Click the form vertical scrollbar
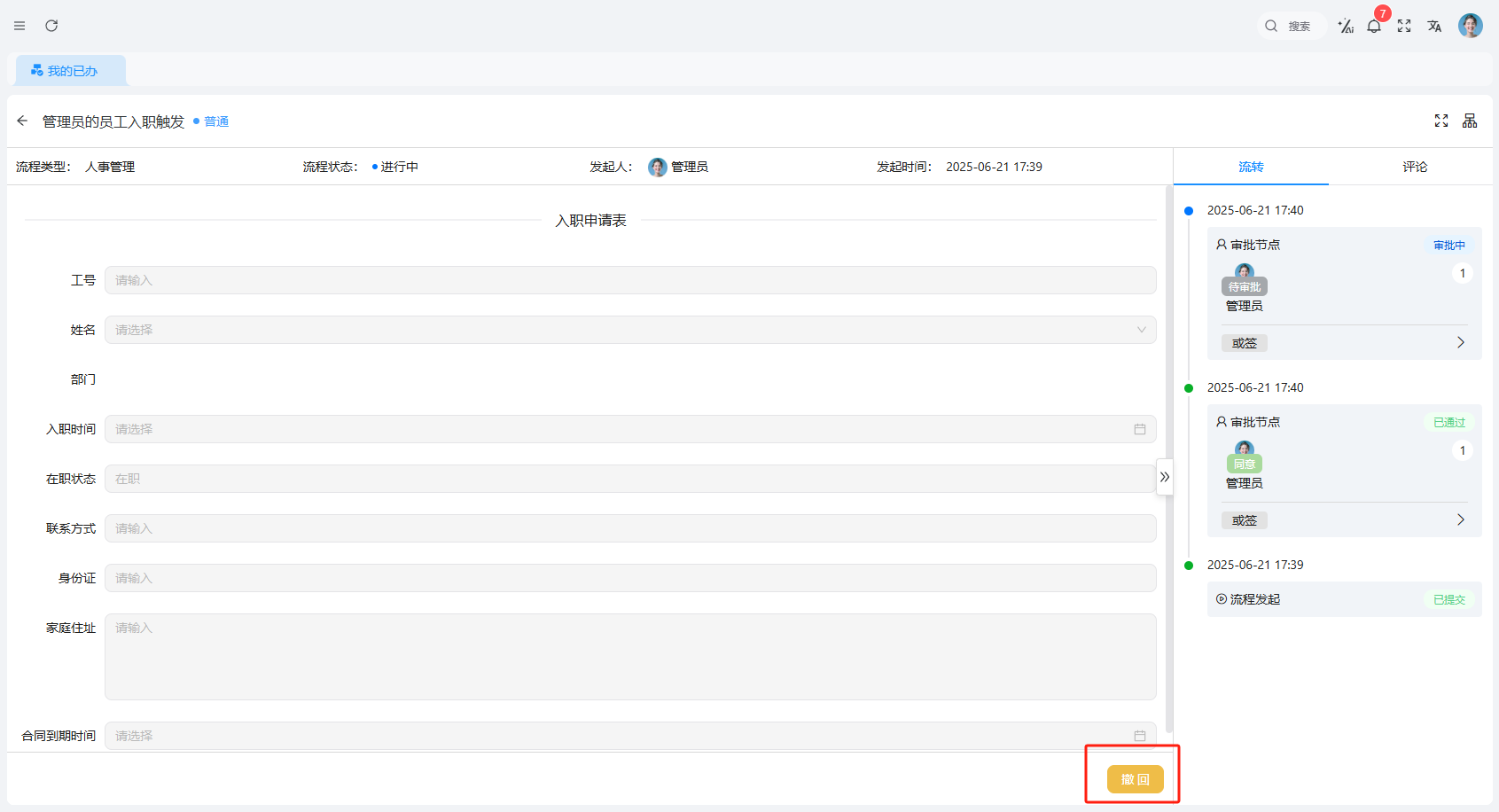This screenshot has height=812, width=1499. [1169, 459]
